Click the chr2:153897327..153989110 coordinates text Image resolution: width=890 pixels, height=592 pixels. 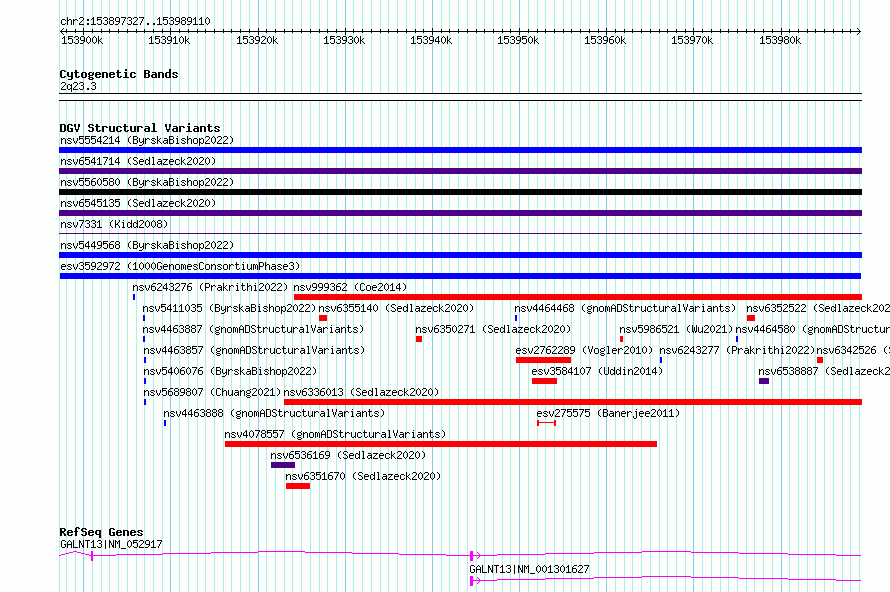[x=135, y=22]
